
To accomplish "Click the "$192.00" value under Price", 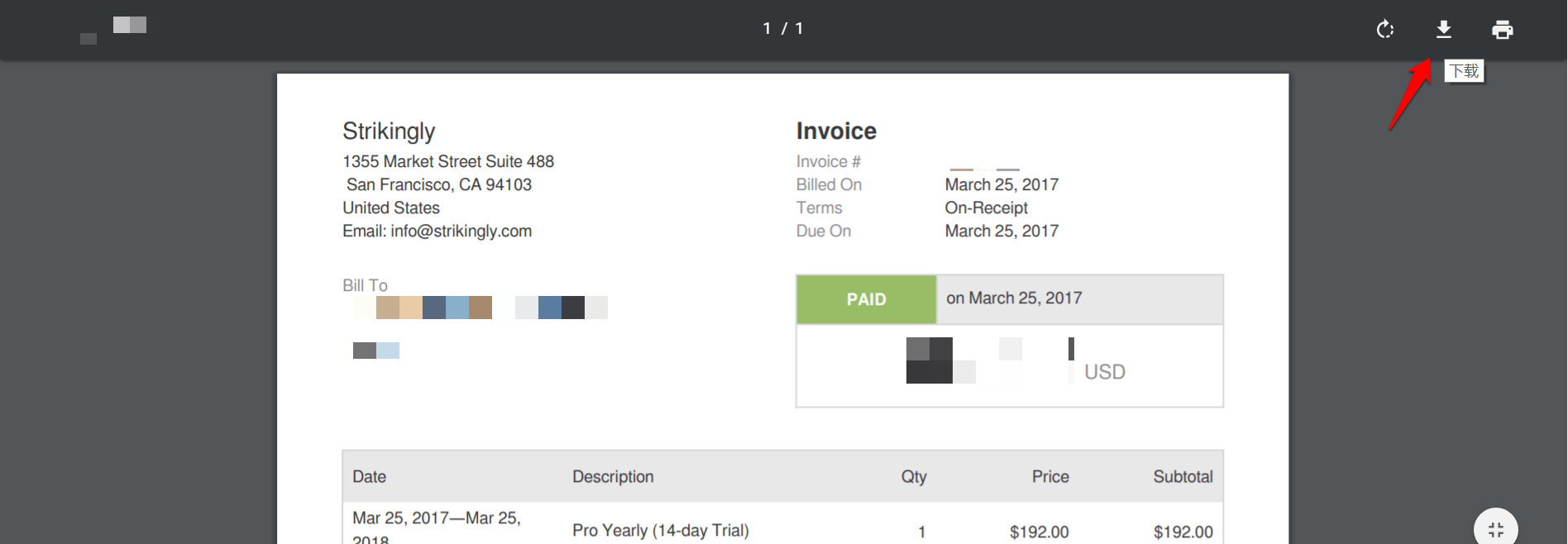I will tap(1039, 532).
